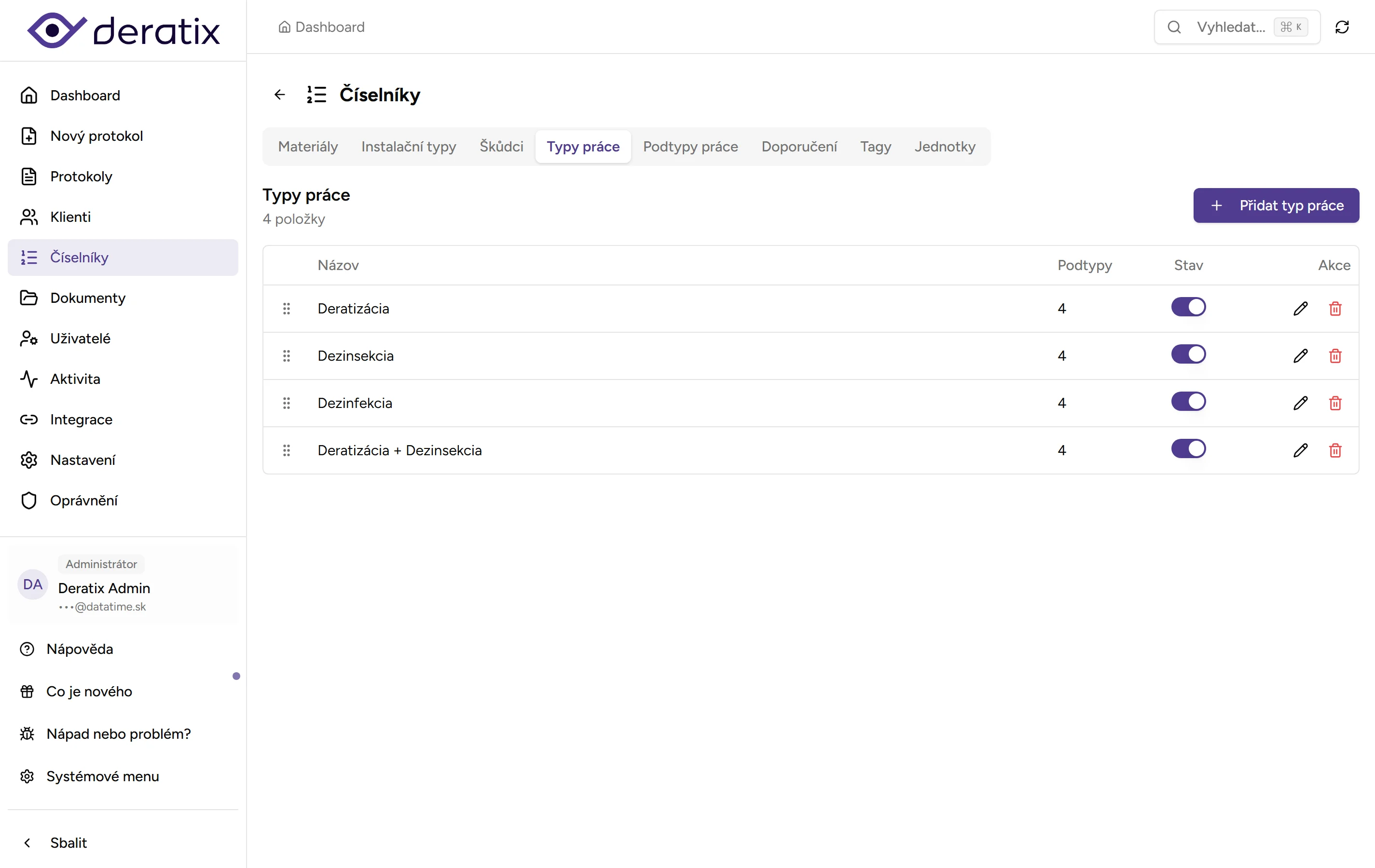Image resolution: width=1375 pixels, height=868 pixels.
Task: Switch to the Podtypy práce tab
Action: 690,147
